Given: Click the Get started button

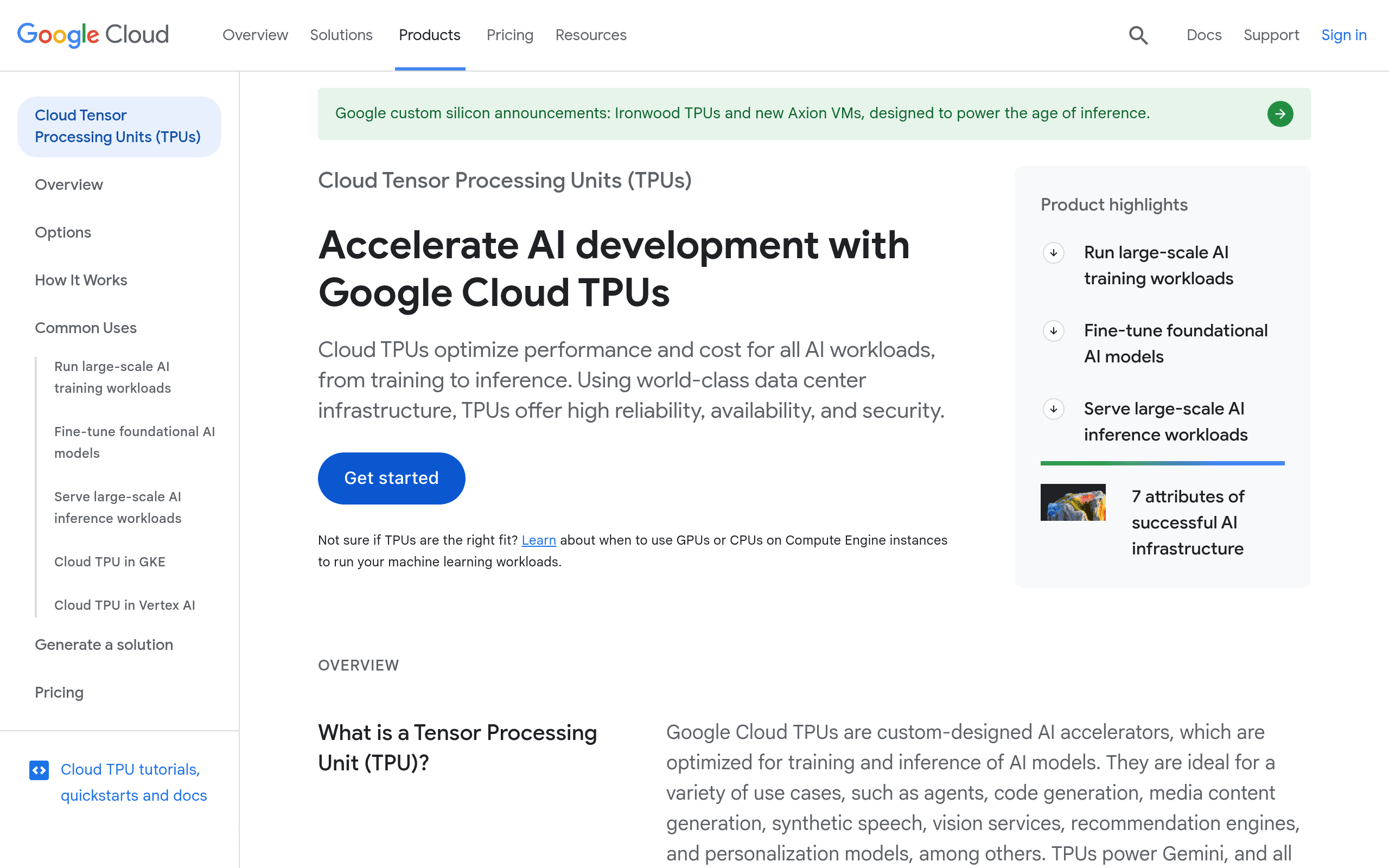Looking at the screenshot, I should pos(391,478).
